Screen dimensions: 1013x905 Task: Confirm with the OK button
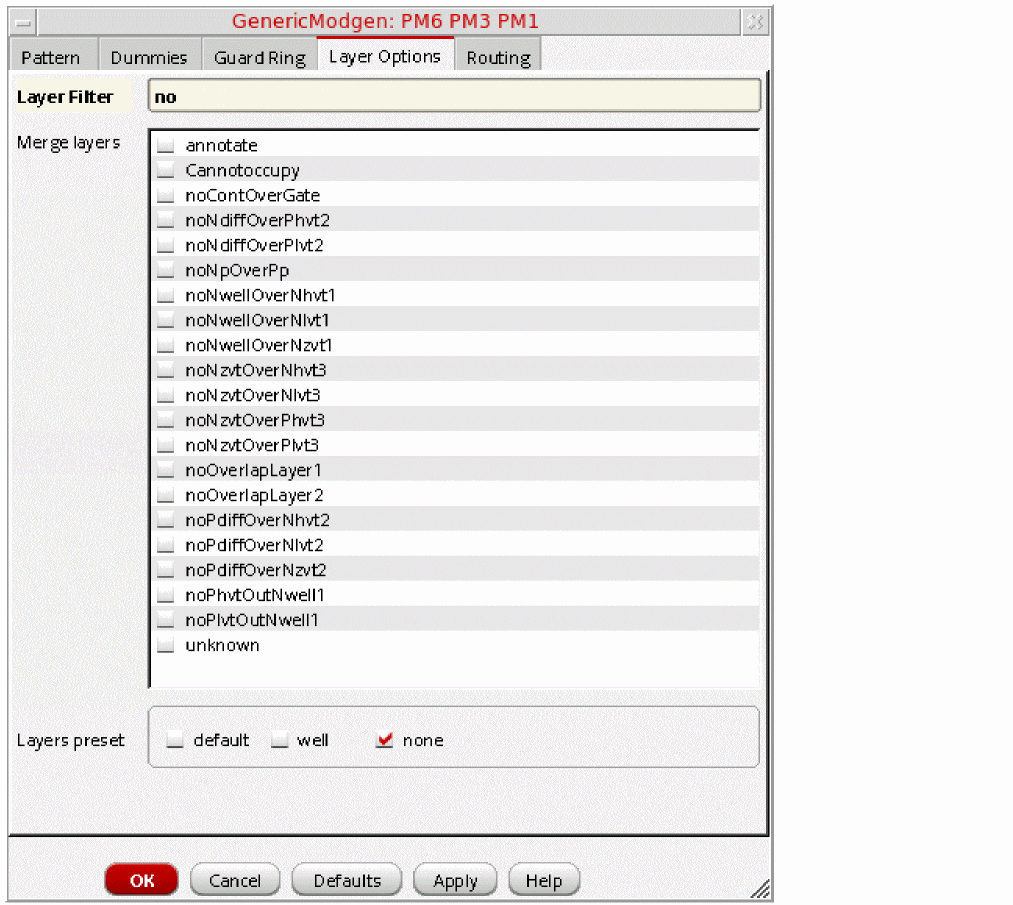(x=141, y=880)
